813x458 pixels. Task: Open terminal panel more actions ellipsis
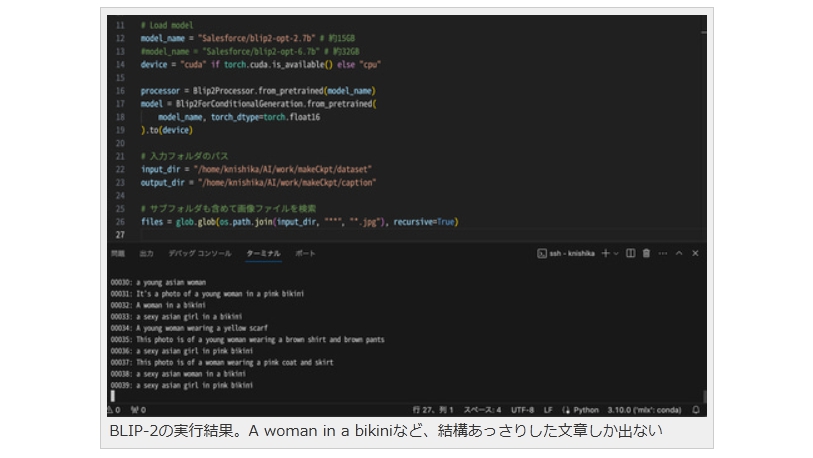(662, 254)
